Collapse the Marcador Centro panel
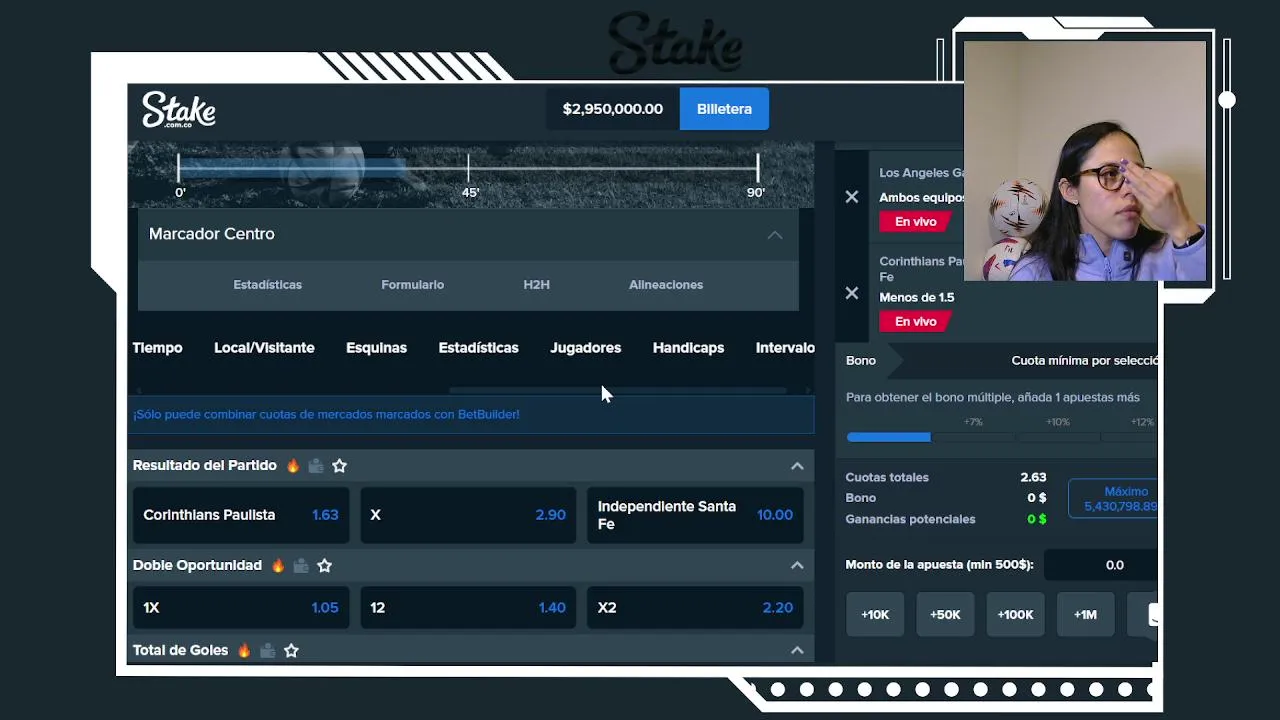Viewport: 1280px width, 720px height. (775, 234)
